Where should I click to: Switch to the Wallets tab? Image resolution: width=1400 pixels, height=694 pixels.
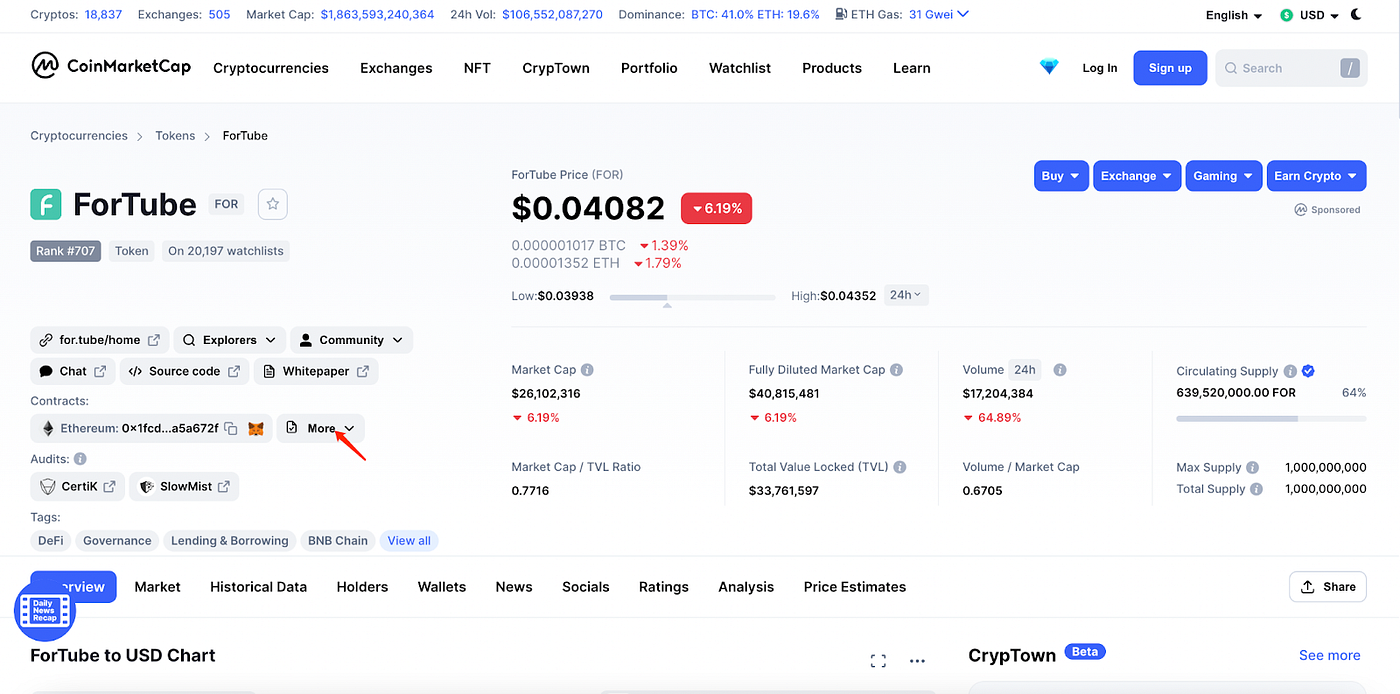point(442,587)
